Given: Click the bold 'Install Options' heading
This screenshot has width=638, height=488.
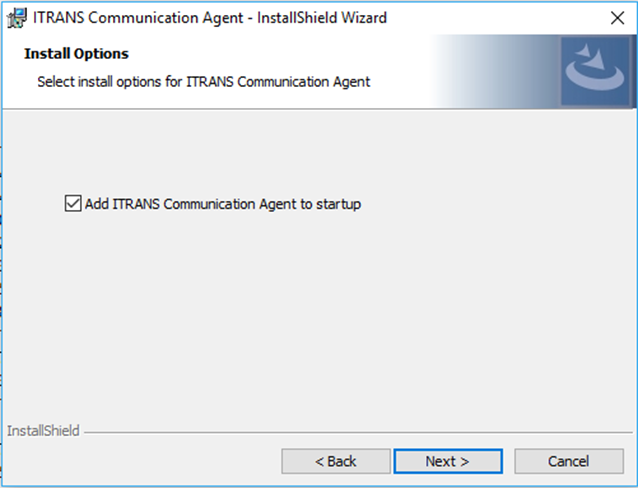Looking at the screenshot, I should coord(76,53).
